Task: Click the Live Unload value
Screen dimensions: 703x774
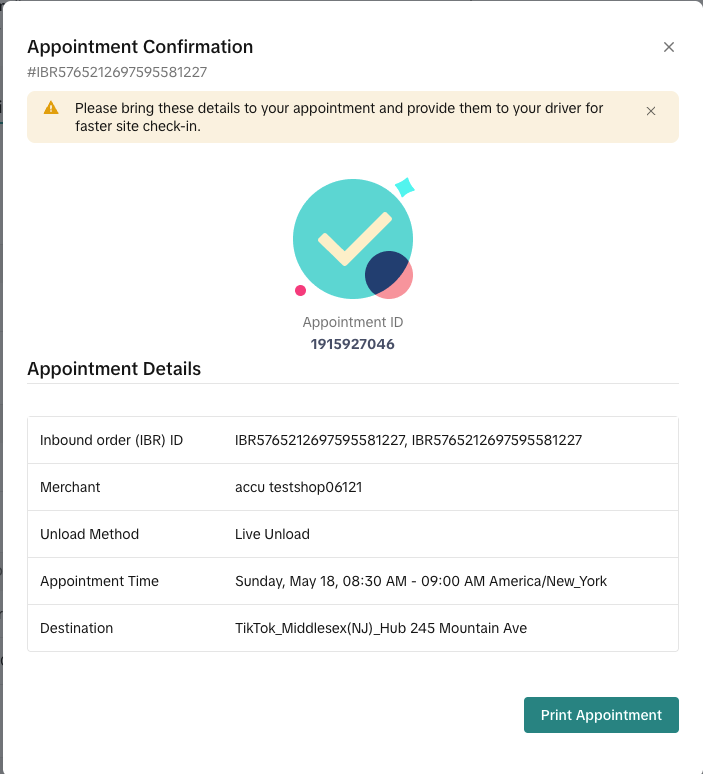Action: tap(272, 534)
